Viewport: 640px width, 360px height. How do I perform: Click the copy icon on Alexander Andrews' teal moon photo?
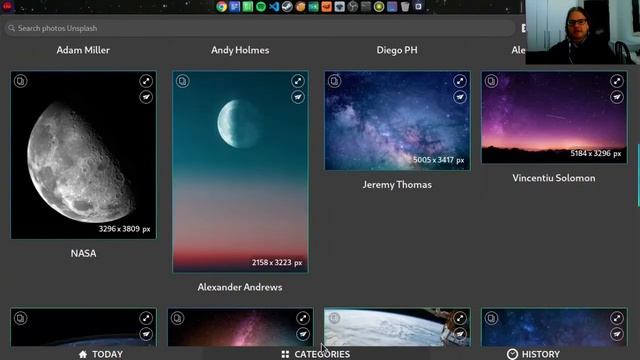pyautogui.click(x=182, y=81)
